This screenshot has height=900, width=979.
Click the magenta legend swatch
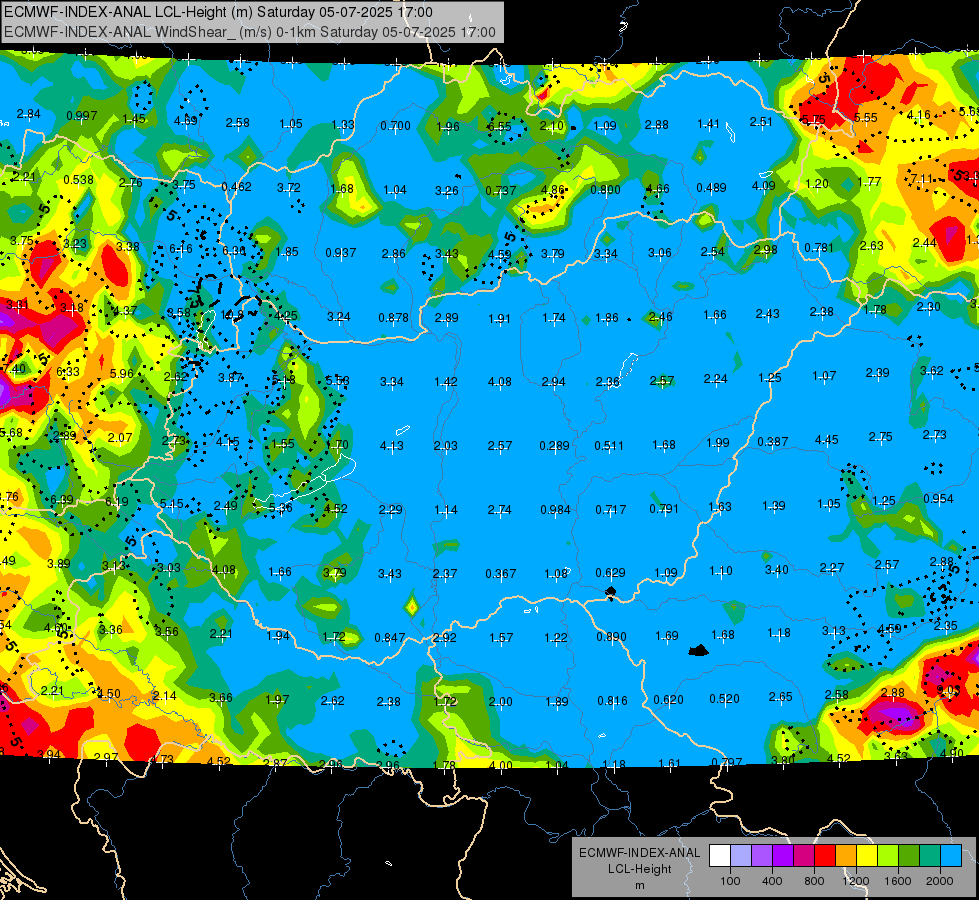[804, 856]
